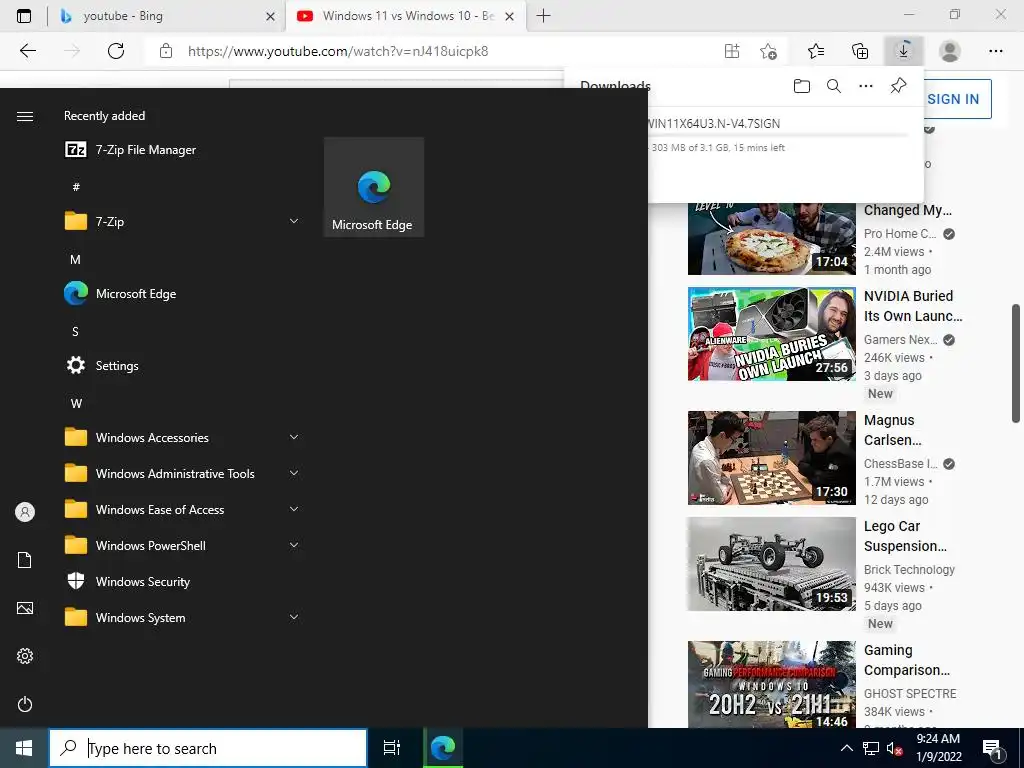1024x768 pixels.
Task: Jump to letter W in app list
Action: [76, 404]
